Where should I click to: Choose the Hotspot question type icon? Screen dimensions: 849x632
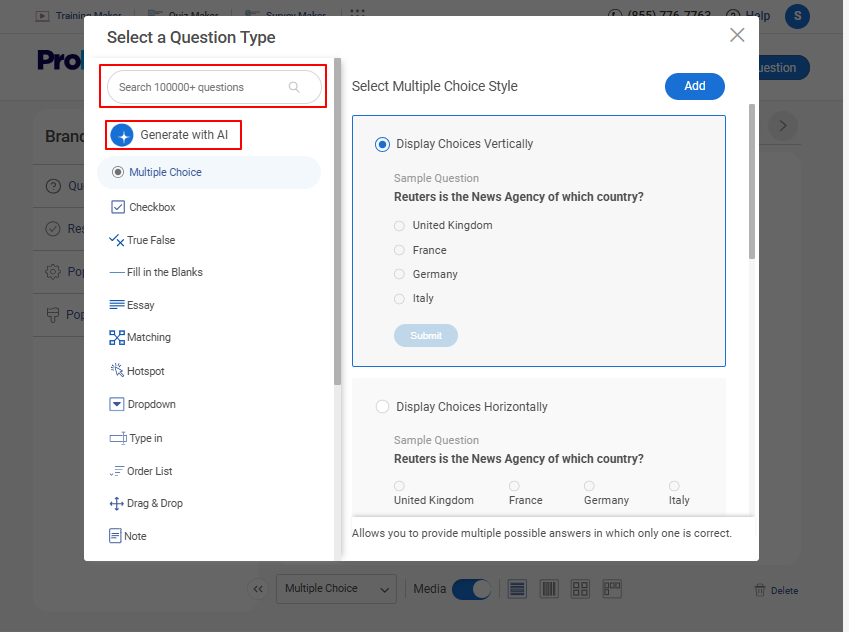tap(117, 371)
